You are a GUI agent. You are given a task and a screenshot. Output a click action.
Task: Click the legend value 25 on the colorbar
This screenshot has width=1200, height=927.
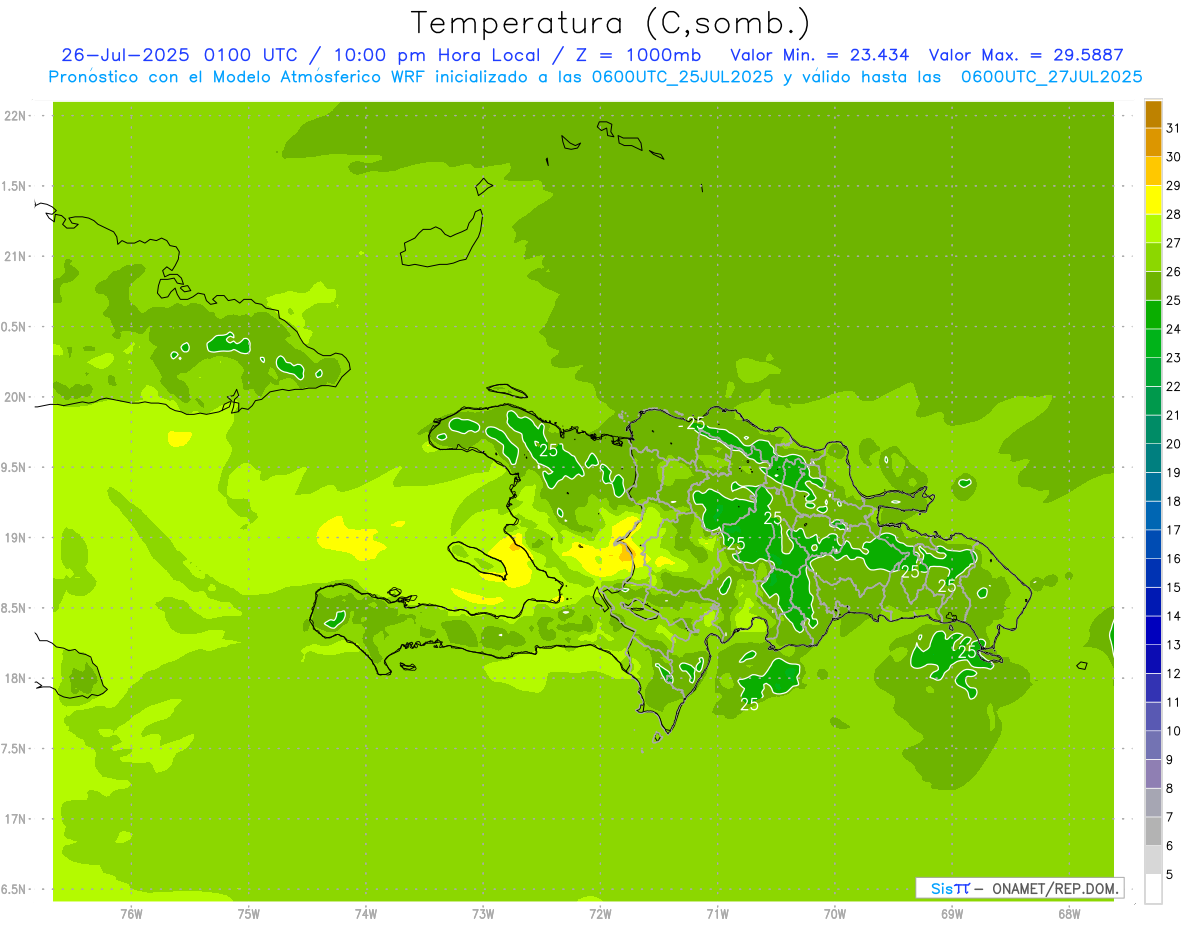coord(1174,300)
